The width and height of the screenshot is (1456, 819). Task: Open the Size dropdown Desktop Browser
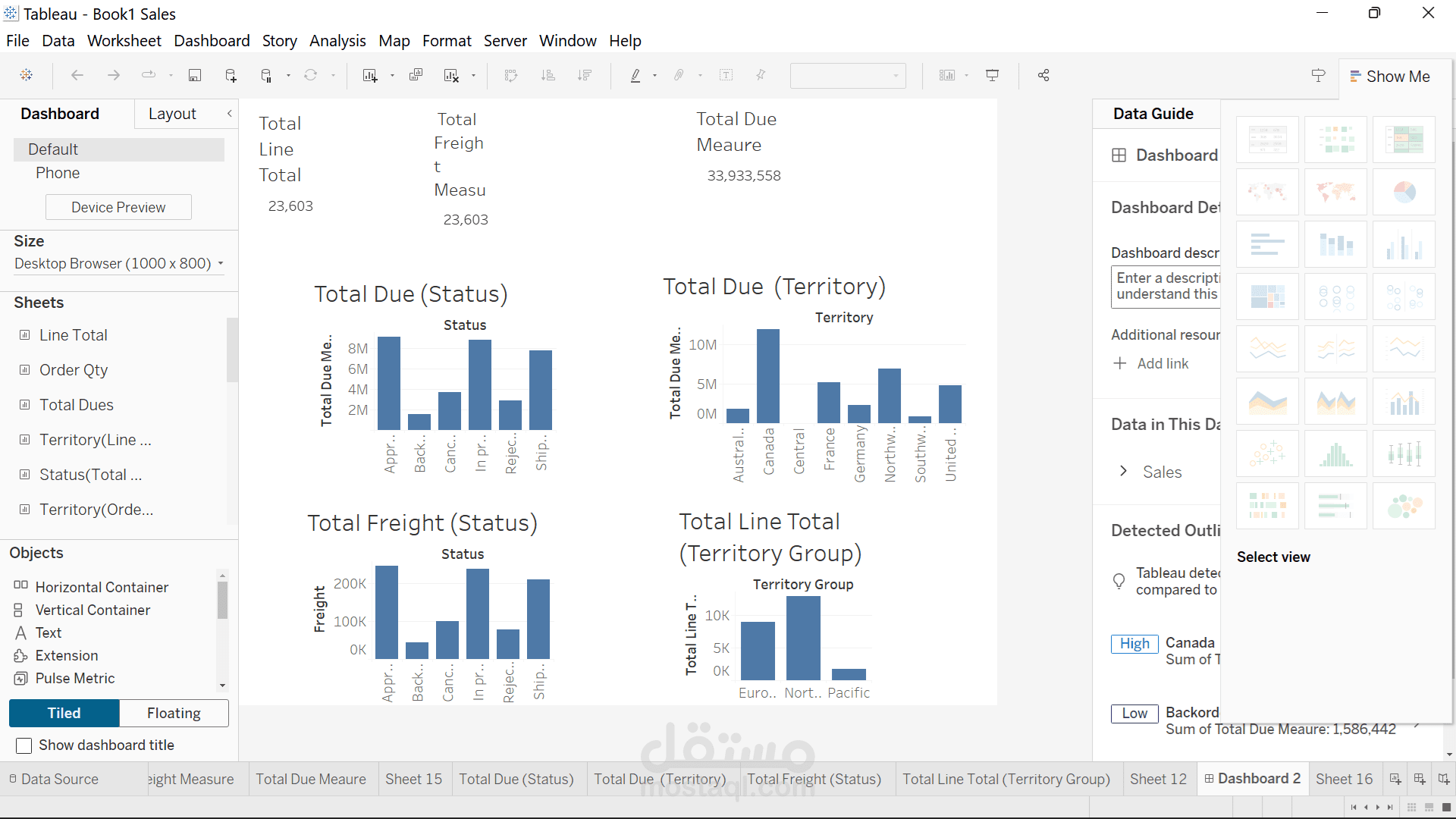point(119,263)
